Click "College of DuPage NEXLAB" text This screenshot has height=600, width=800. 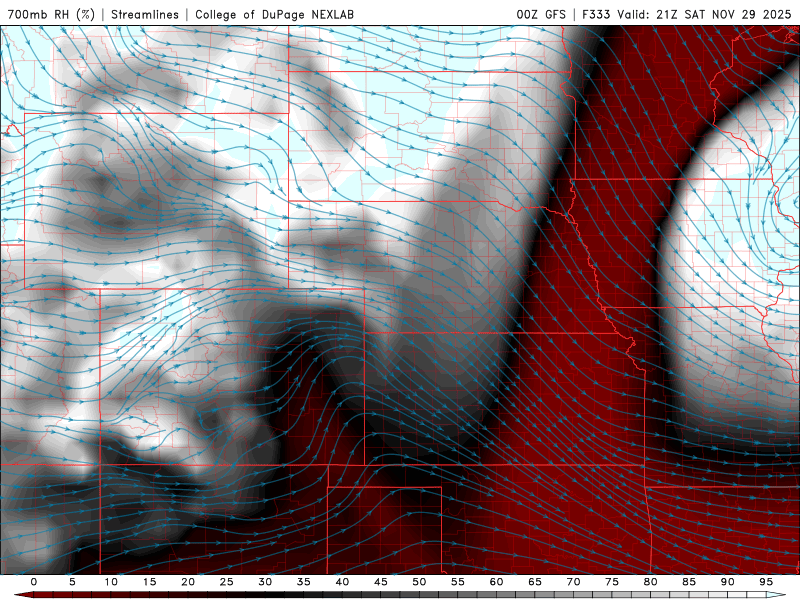tap(274, 14)
